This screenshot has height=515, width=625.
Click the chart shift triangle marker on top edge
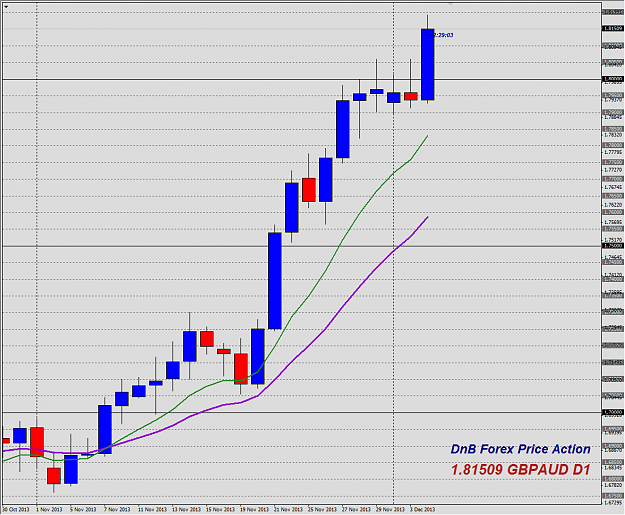(x=451, y=4)
